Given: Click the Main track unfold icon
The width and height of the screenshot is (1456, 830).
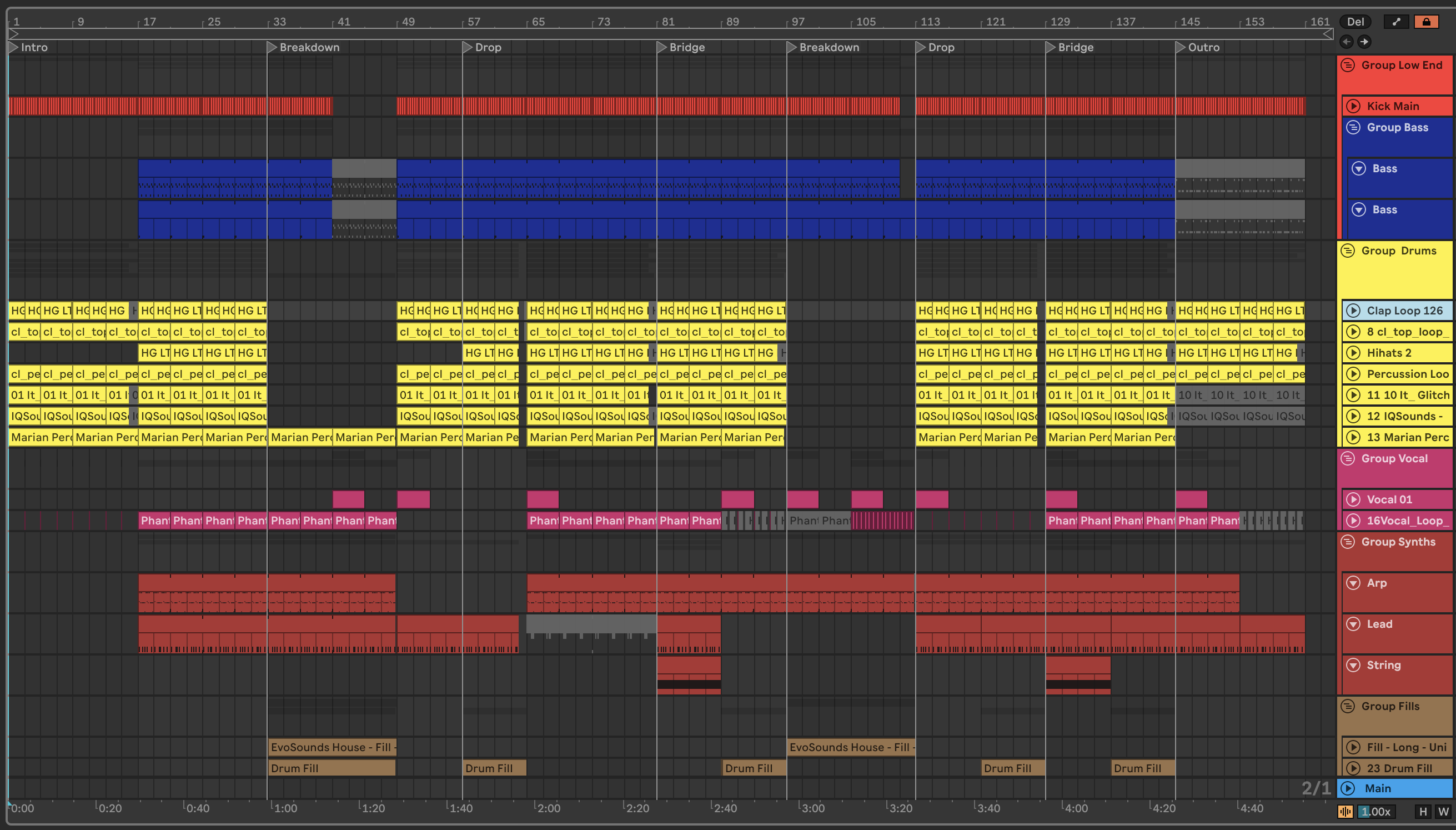Looking at the screenshot, I should tap(1348, 788).
